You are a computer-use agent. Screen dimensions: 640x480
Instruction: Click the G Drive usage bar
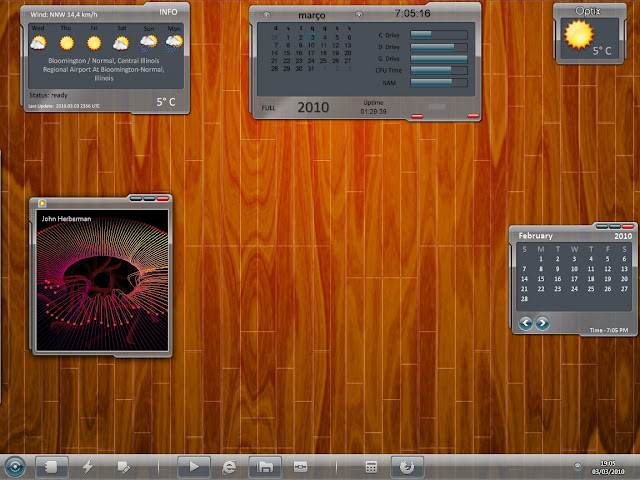(x=439, y=59)
